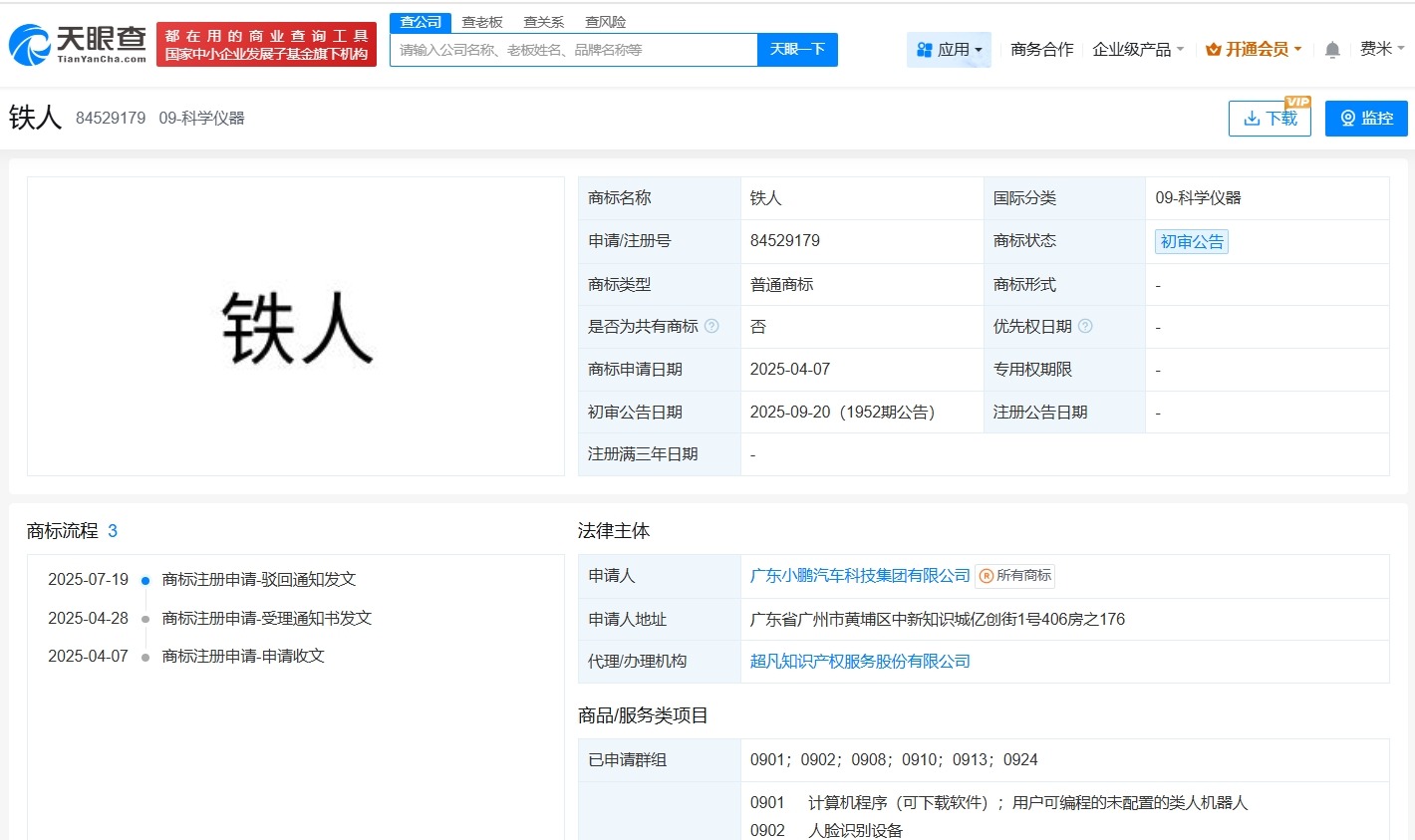The width and height of the screenshot is (1415, 840).
Task: Click the notification bell icon
Action: pos(1332,48)
